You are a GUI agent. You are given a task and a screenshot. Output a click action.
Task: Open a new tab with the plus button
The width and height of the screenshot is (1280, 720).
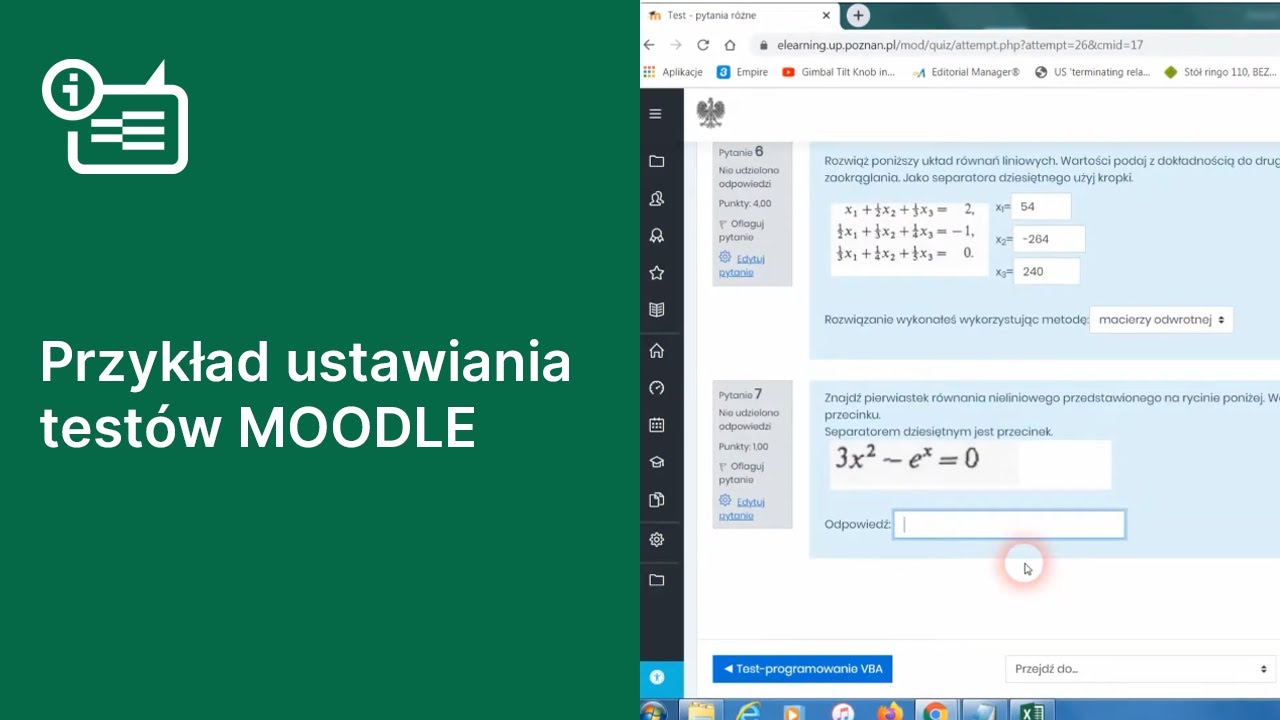click(x=857, y=16)
